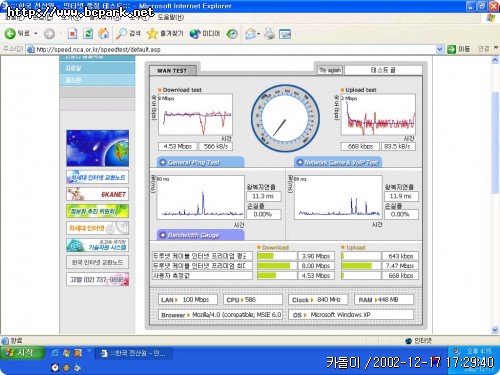Open the Help menu in menu bar

pyautogui.click(x=170, y=17)
